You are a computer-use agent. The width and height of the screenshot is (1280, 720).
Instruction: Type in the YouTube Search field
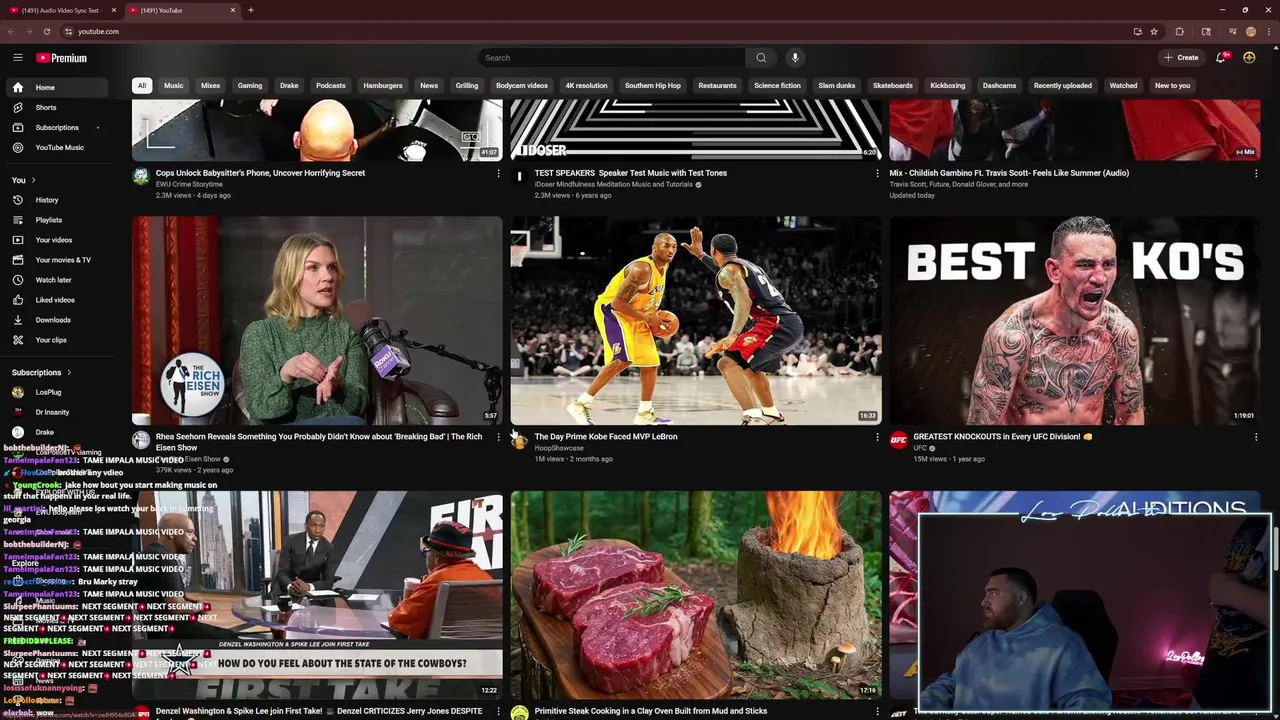point(612,58)
